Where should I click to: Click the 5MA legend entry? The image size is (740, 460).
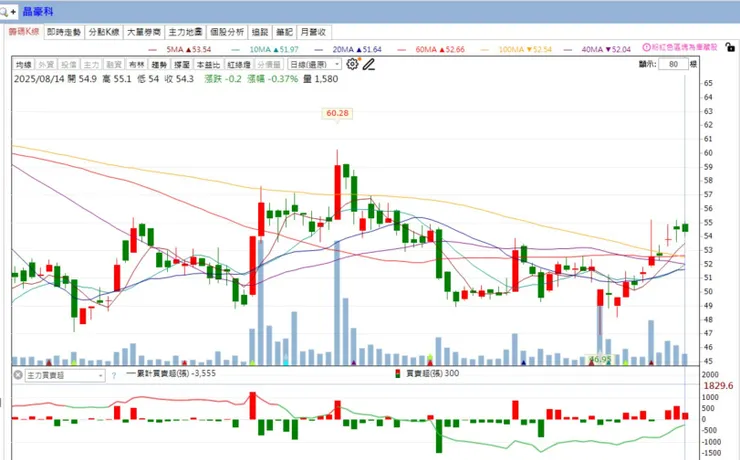(x=180, y=49)
